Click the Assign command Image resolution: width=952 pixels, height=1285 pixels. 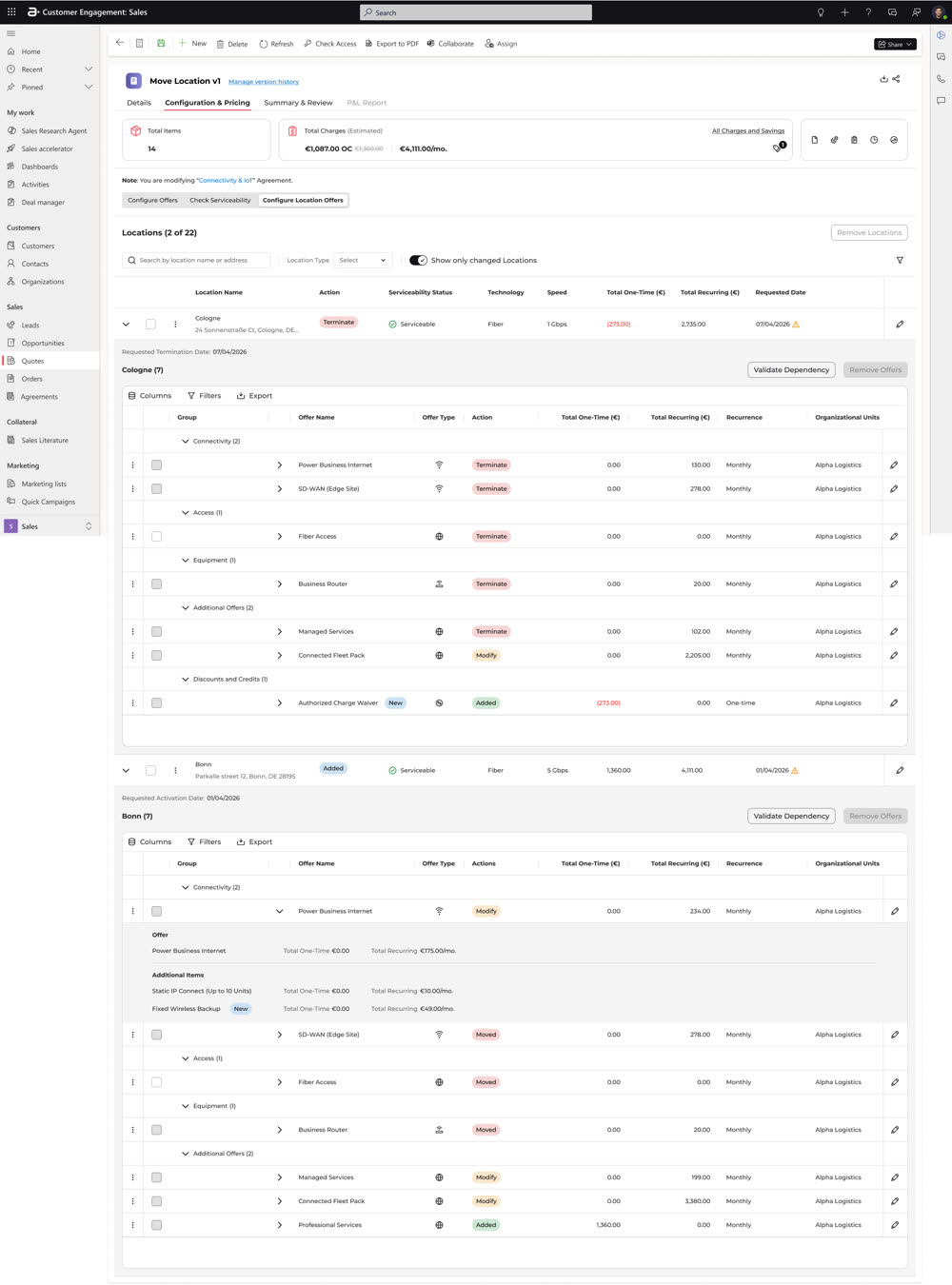coord(501,44)
